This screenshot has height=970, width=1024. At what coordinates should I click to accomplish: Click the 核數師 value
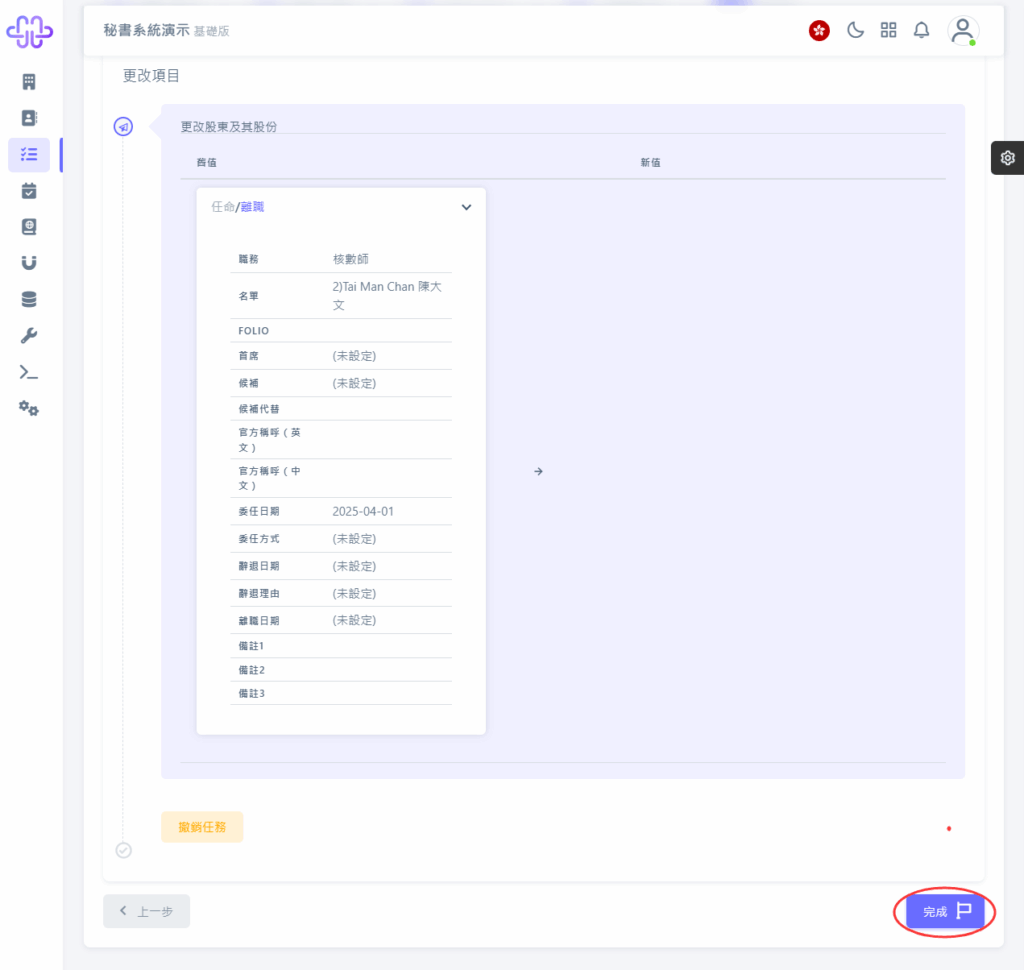351,259
